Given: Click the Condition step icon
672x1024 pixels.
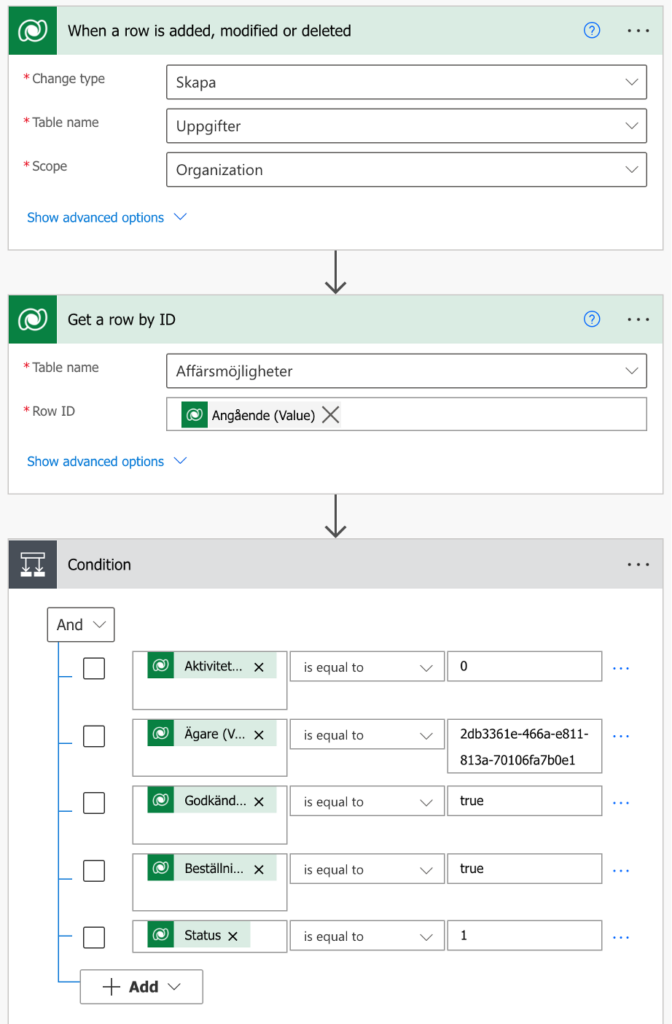Looking at the screenshot, I should pyautogui.click(x=33, y=565).
